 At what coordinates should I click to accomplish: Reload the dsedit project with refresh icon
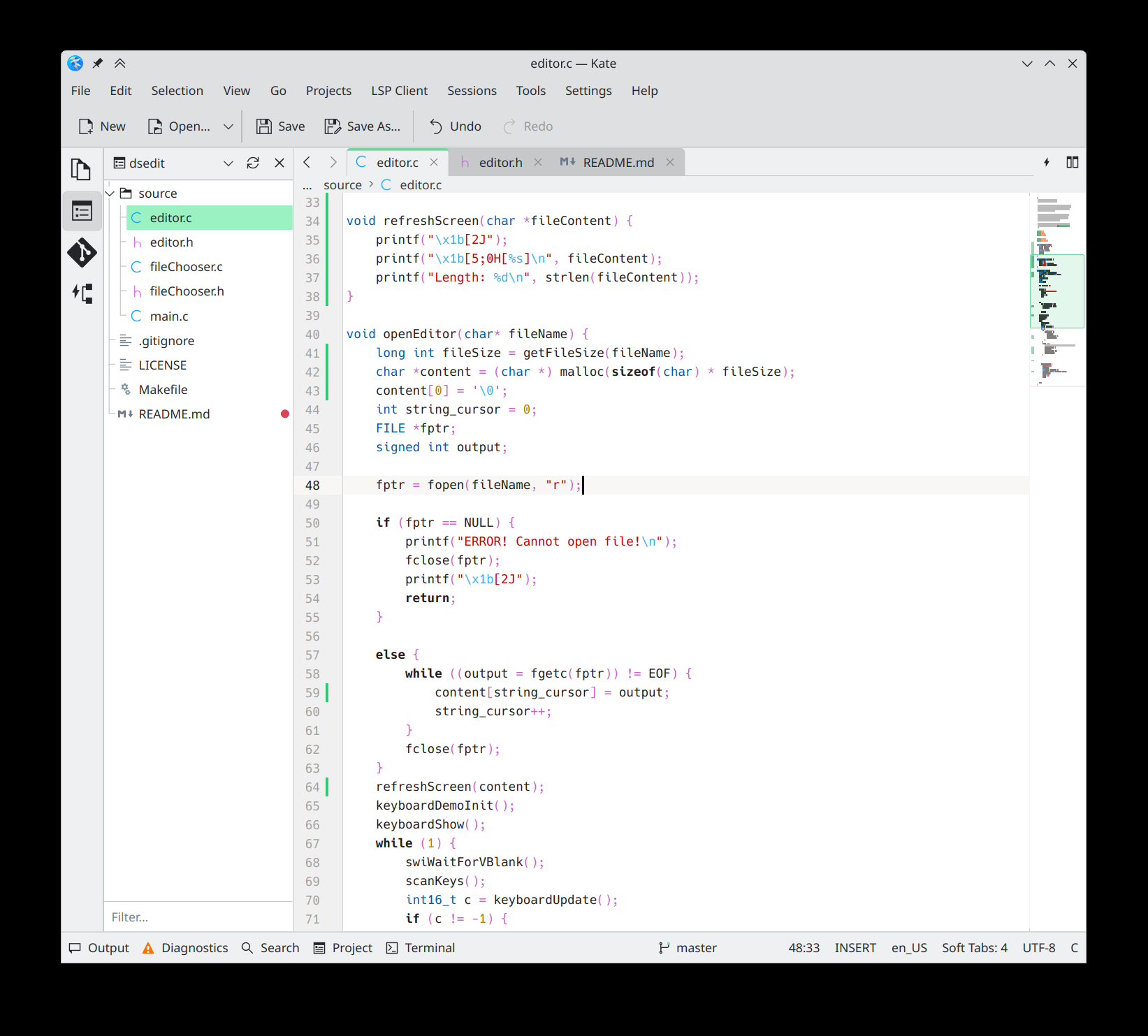pyautogui.click(x=253, y=163)
